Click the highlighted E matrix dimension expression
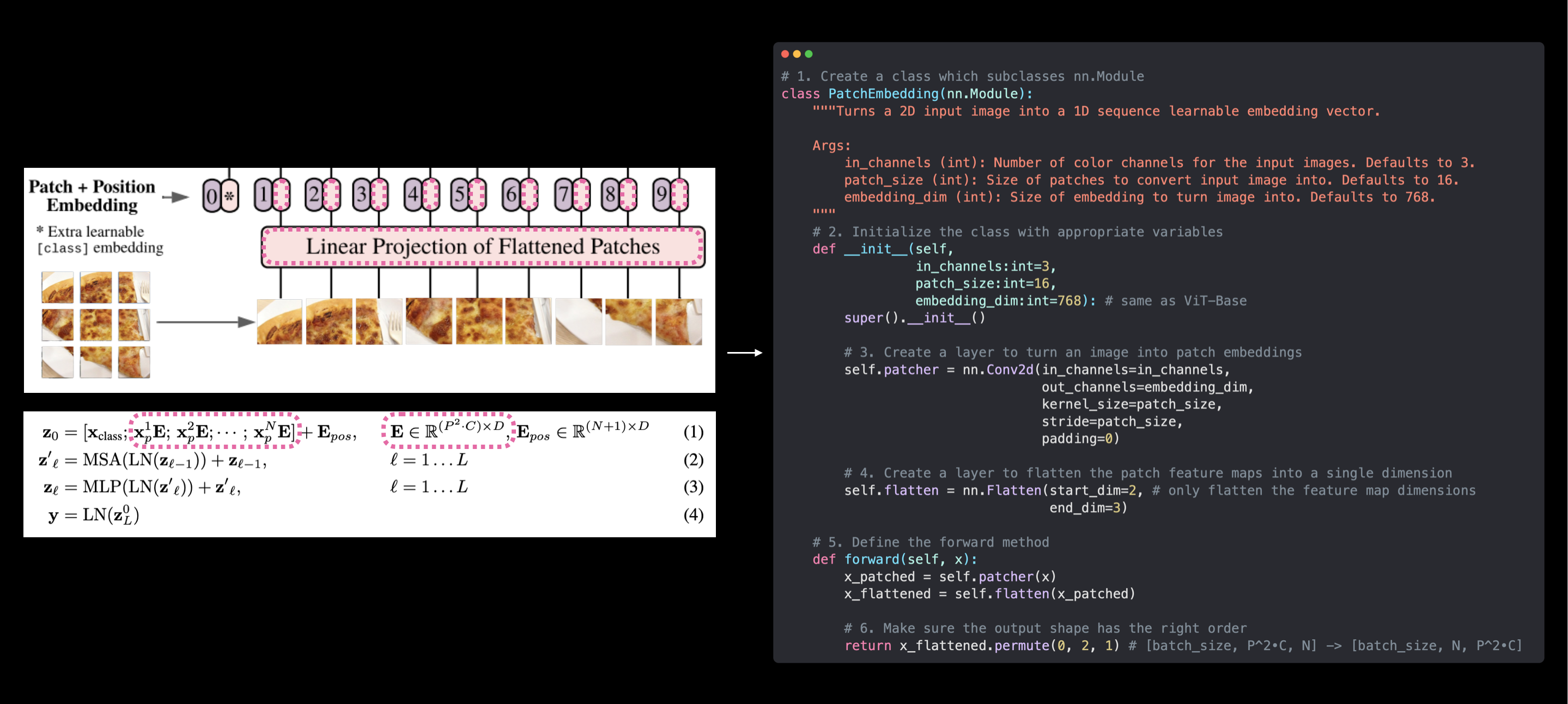The width and height of the screenshot is (1568, 704). pyautogui.click(x=448, y=430)
